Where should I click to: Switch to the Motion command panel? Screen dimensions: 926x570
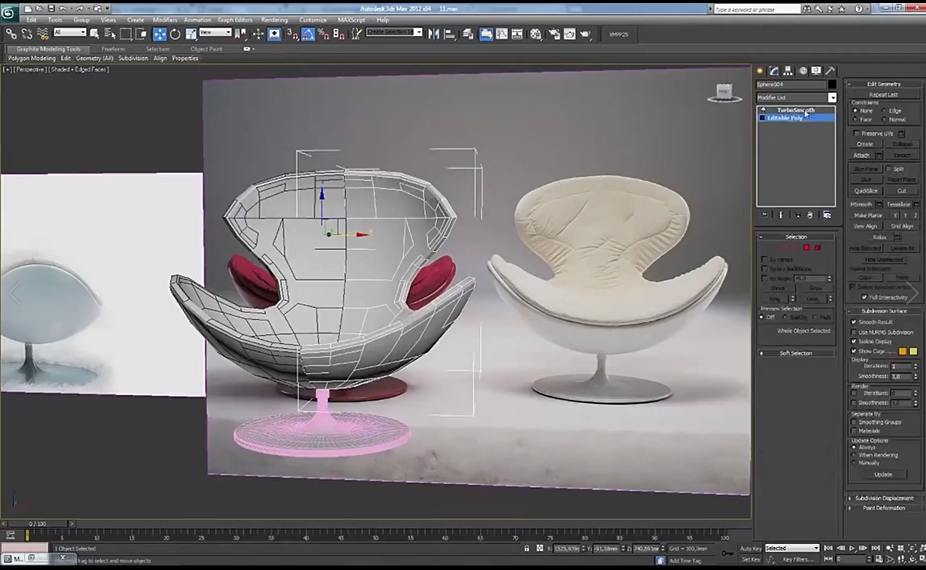tap(803, 71)
